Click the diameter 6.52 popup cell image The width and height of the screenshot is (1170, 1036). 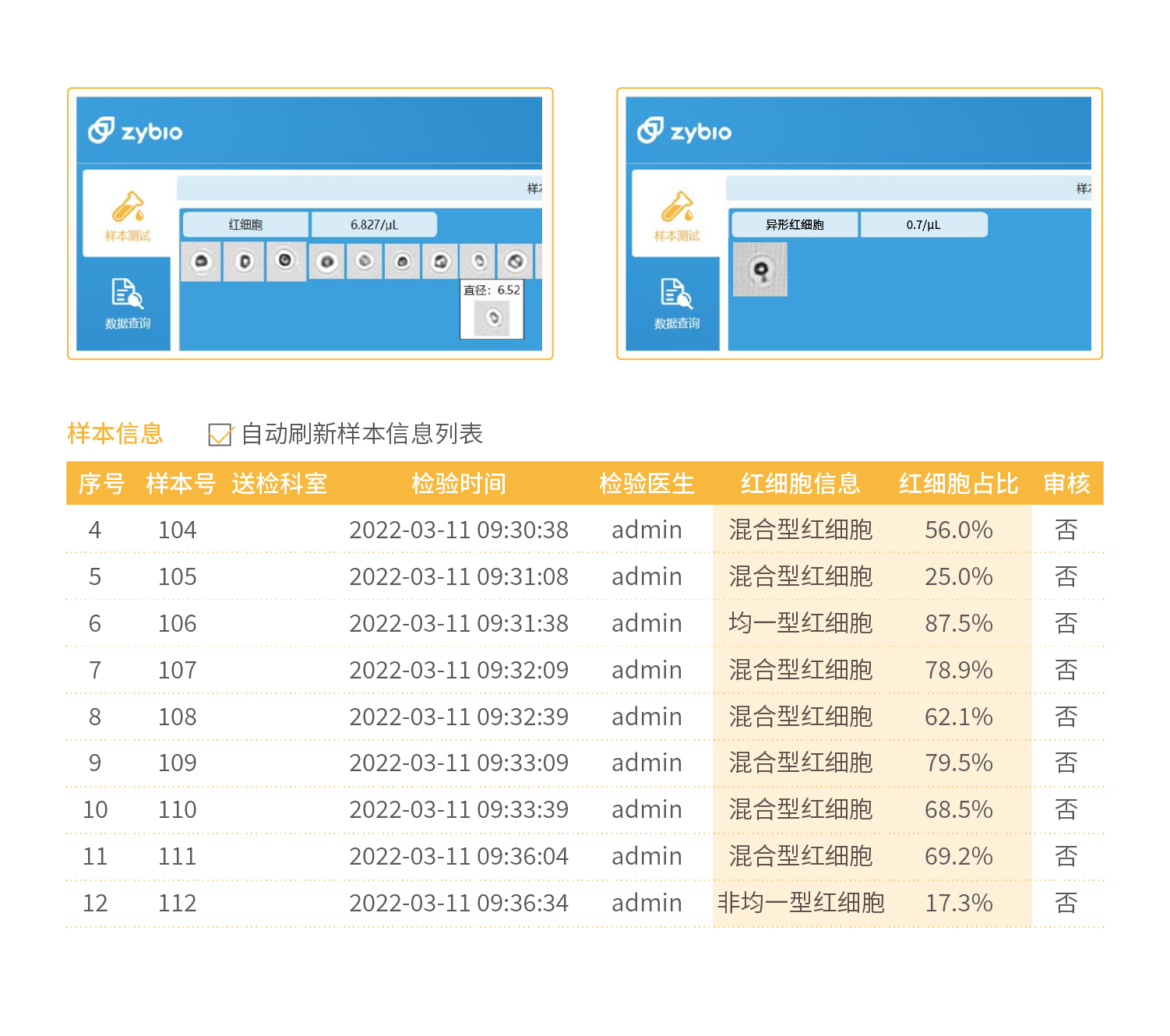coord(492,318)
